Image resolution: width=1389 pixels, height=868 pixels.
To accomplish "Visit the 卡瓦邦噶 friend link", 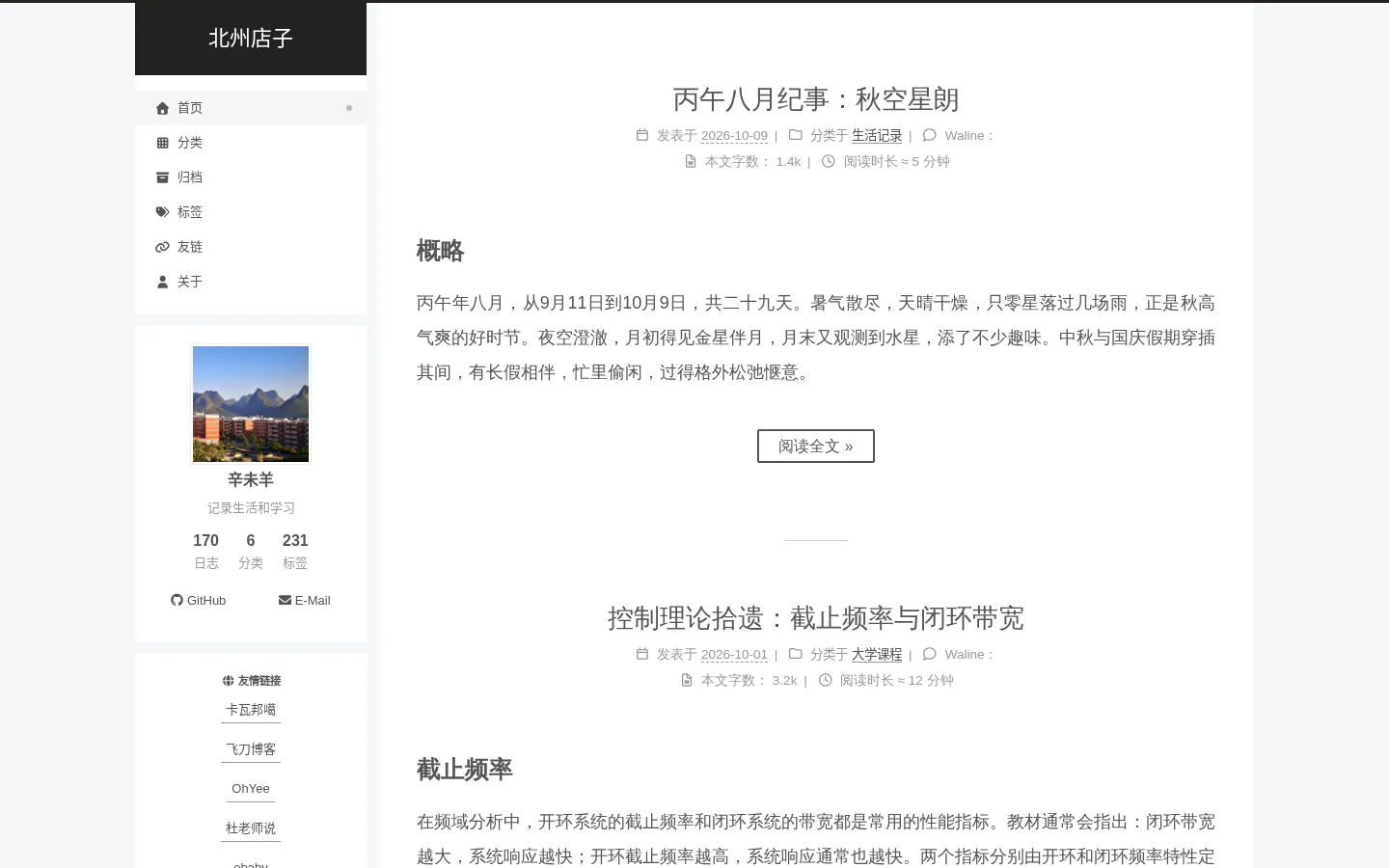I will pos(251,710).
